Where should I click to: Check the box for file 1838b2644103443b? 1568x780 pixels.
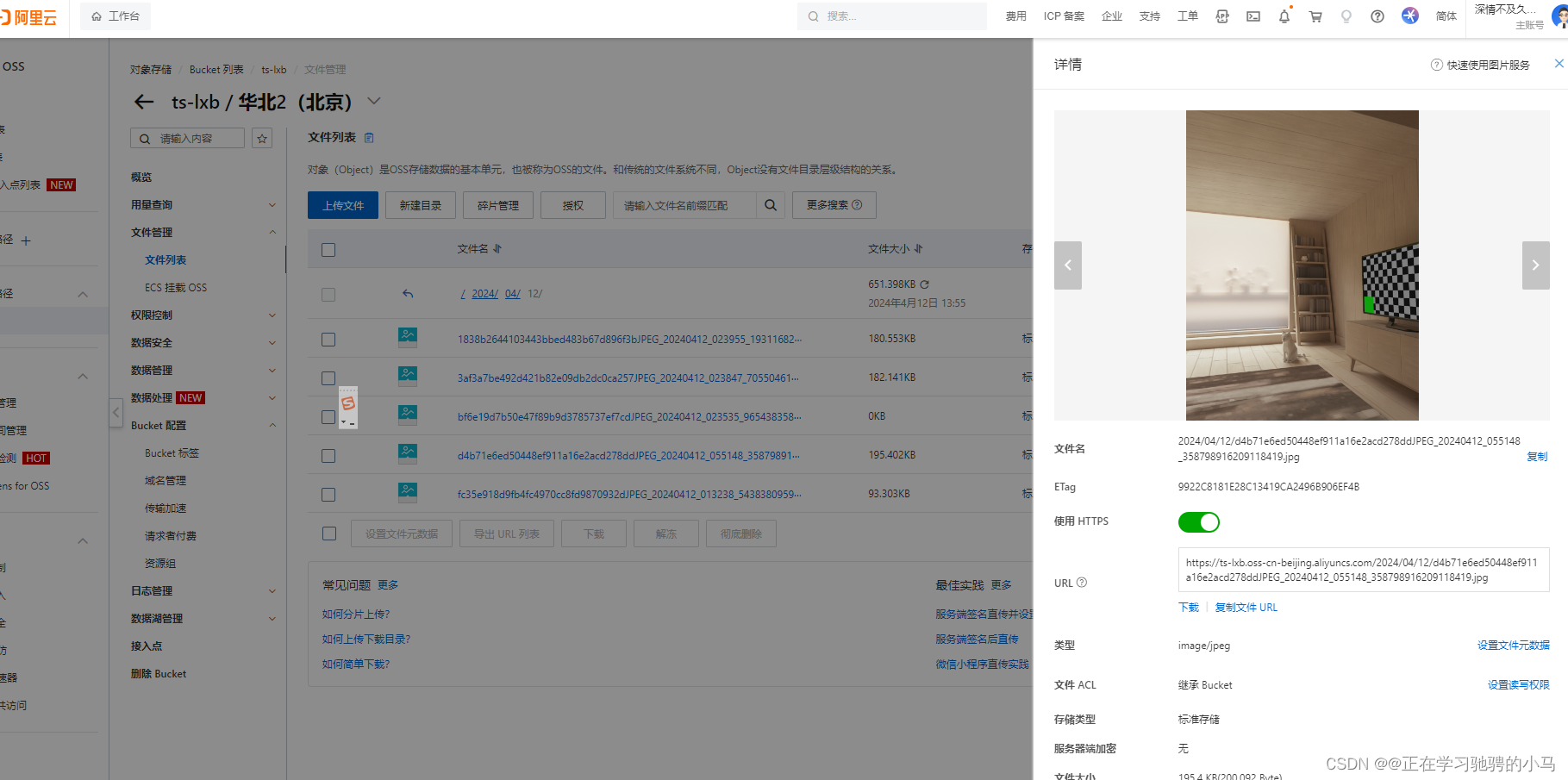point(328,340)
